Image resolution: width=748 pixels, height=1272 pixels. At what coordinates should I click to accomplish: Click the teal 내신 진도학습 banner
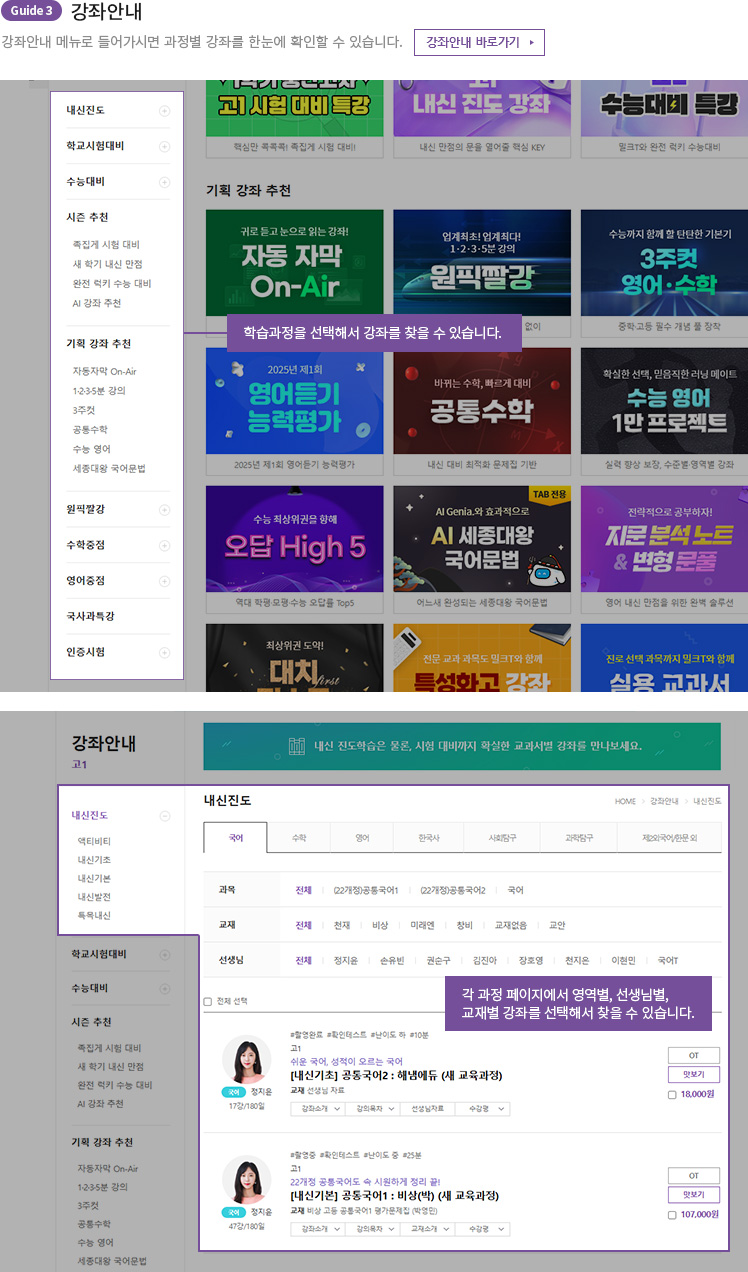point(462,746)
